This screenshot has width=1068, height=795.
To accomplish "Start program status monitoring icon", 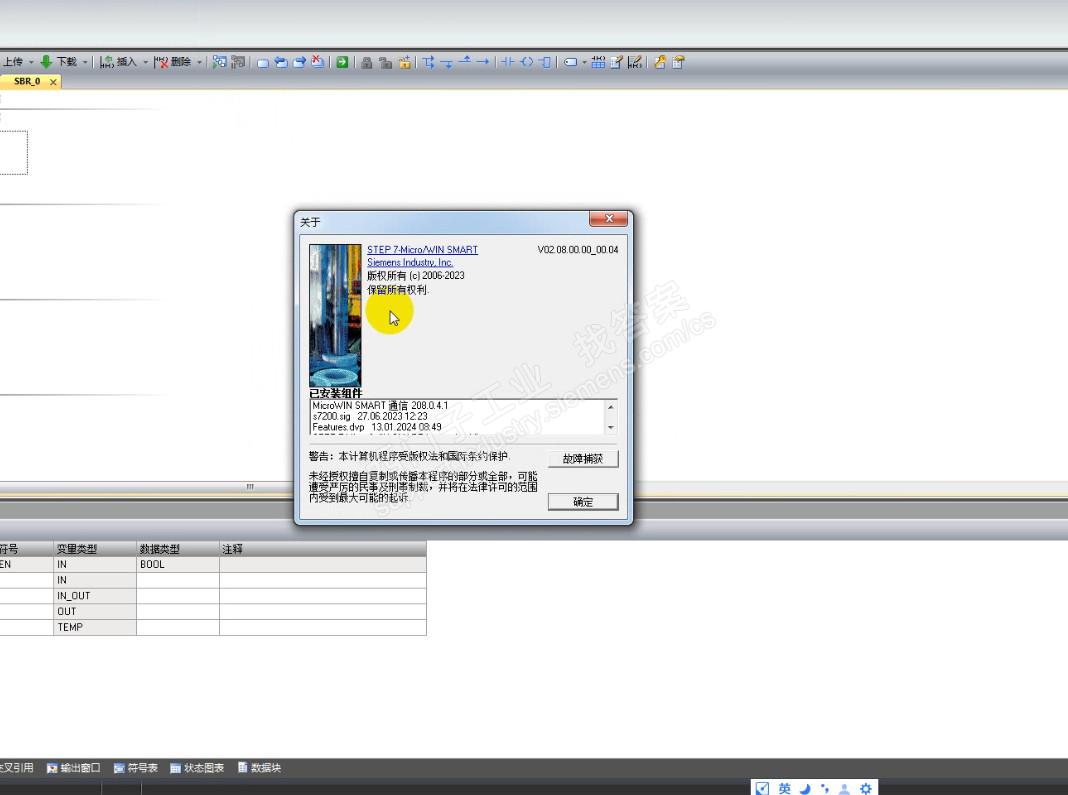I will coord(219,62).
